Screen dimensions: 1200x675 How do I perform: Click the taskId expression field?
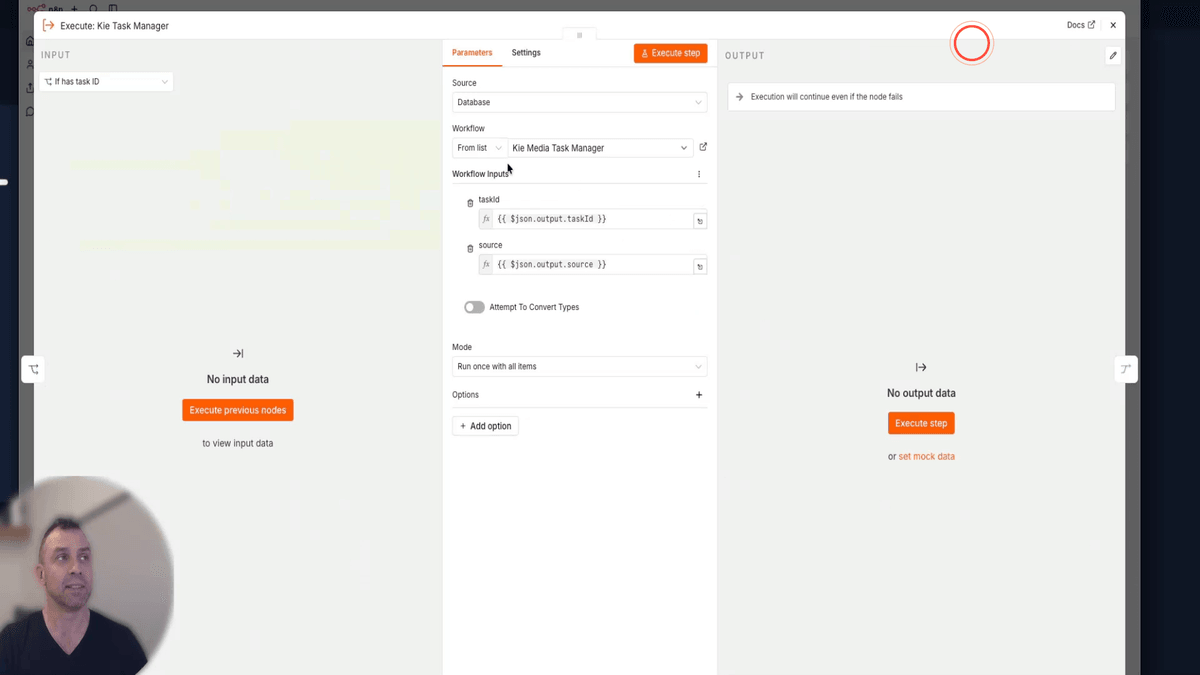(593, 219)
